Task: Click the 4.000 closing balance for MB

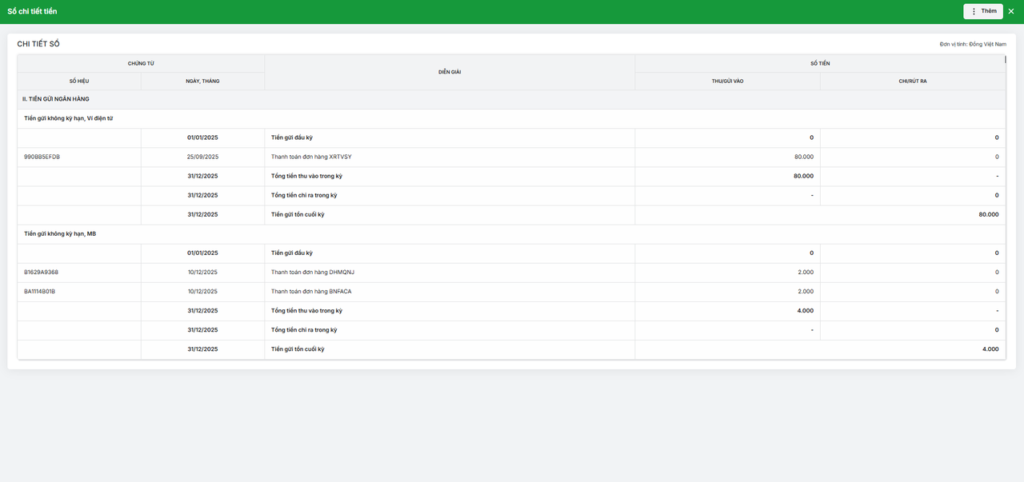Action: coord(990,349)
